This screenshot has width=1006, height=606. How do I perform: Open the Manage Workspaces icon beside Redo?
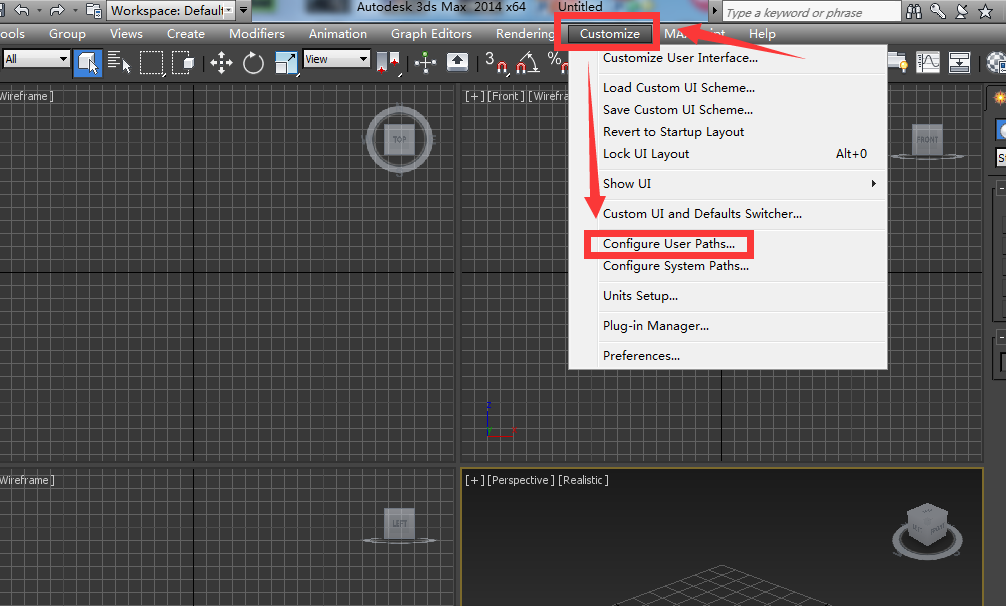(x=94, y=10)
